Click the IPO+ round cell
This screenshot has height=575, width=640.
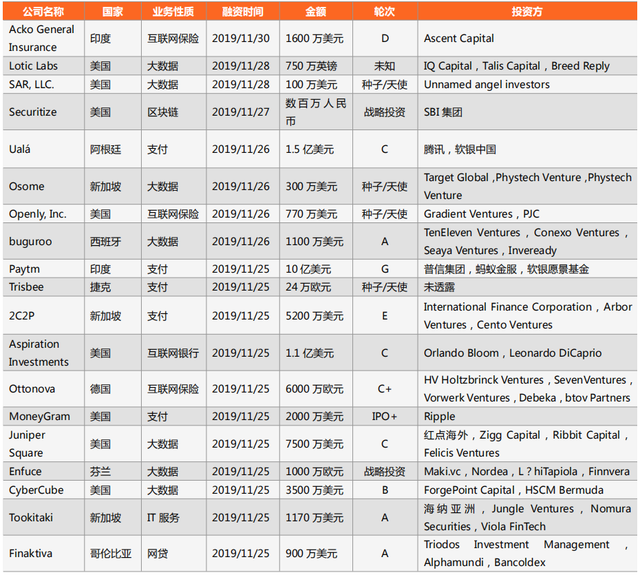[x=384, y=416]
